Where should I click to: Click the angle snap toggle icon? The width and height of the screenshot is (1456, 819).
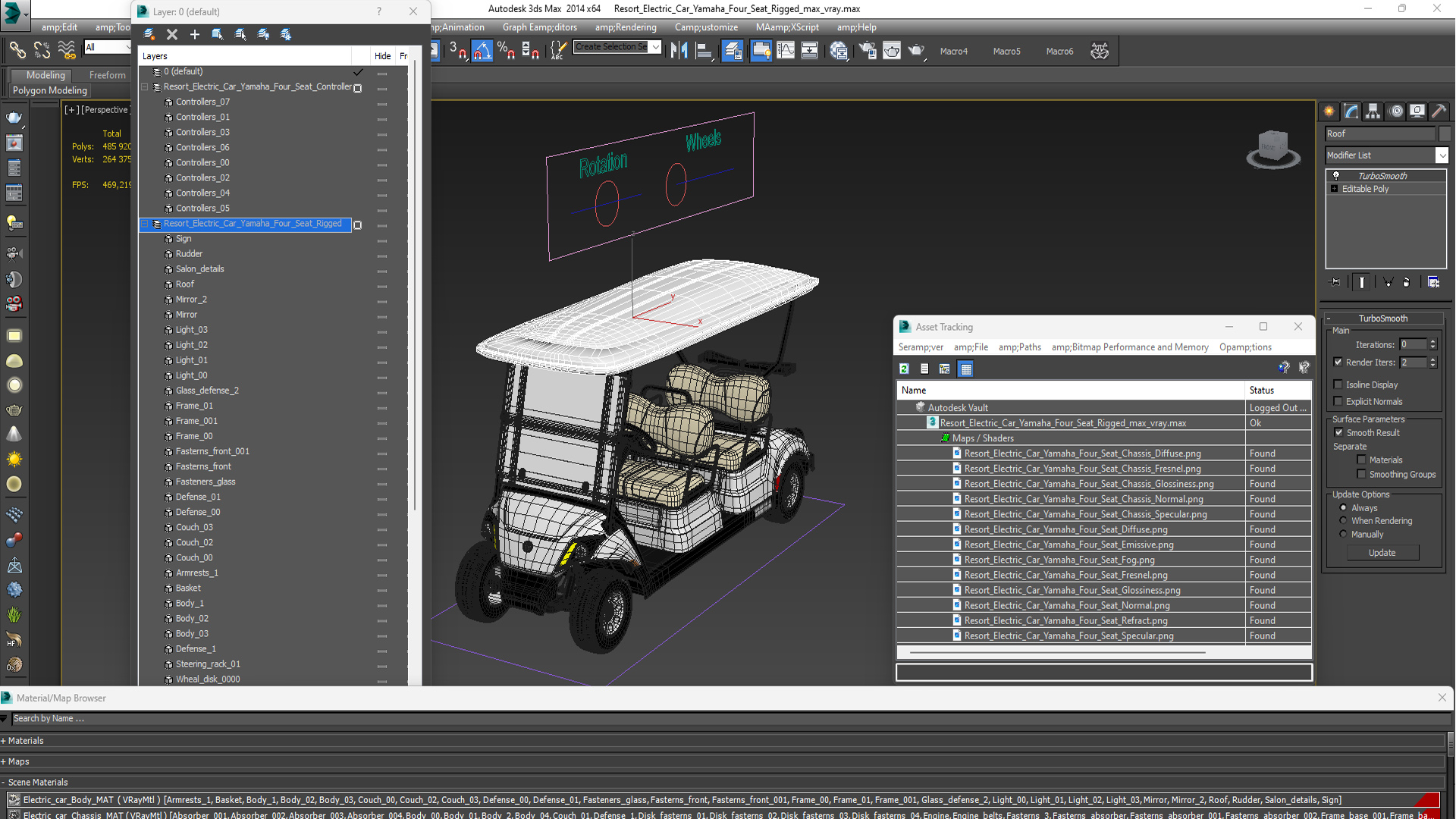click(x=482, y=51)
